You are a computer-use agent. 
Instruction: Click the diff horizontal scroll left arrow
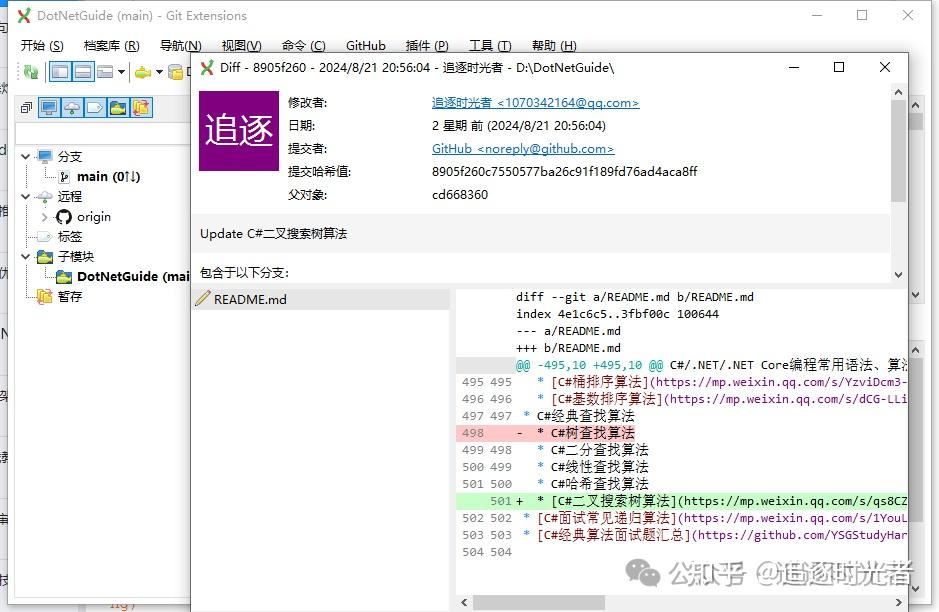coord(464,602)
